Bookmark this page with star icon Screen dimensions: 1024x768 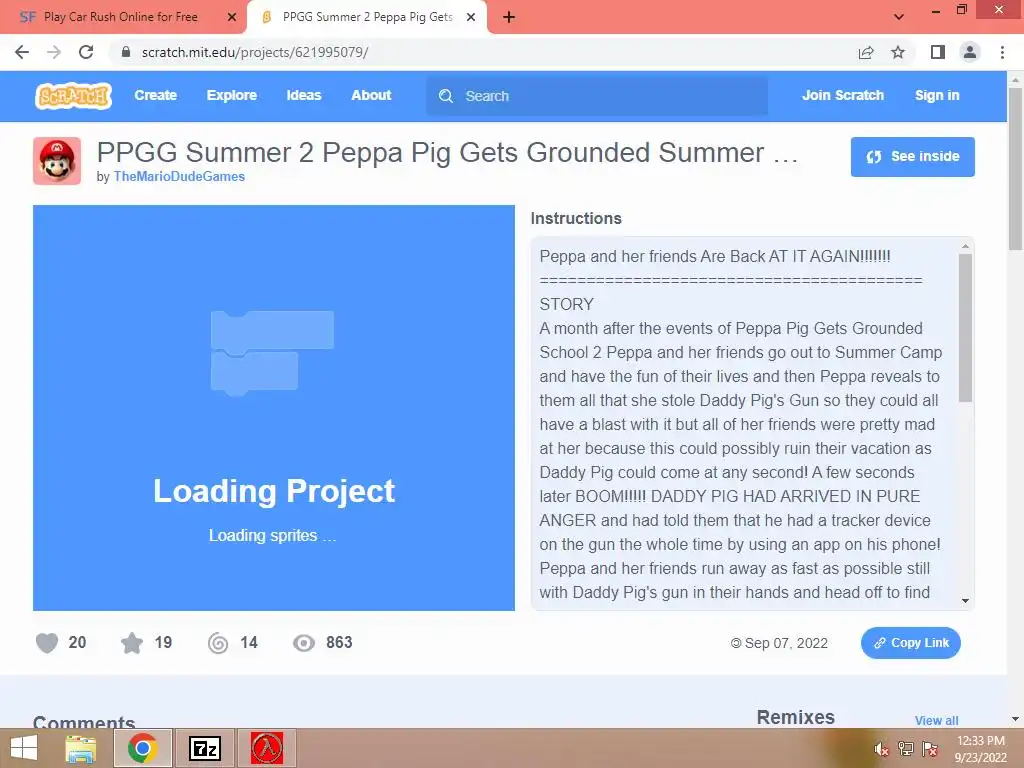tap(898, 52)
